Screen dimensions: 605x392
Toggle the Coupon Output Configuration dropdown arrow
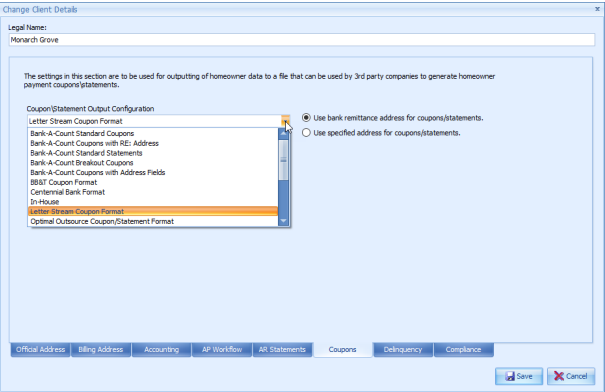click(x=285, y=121)
